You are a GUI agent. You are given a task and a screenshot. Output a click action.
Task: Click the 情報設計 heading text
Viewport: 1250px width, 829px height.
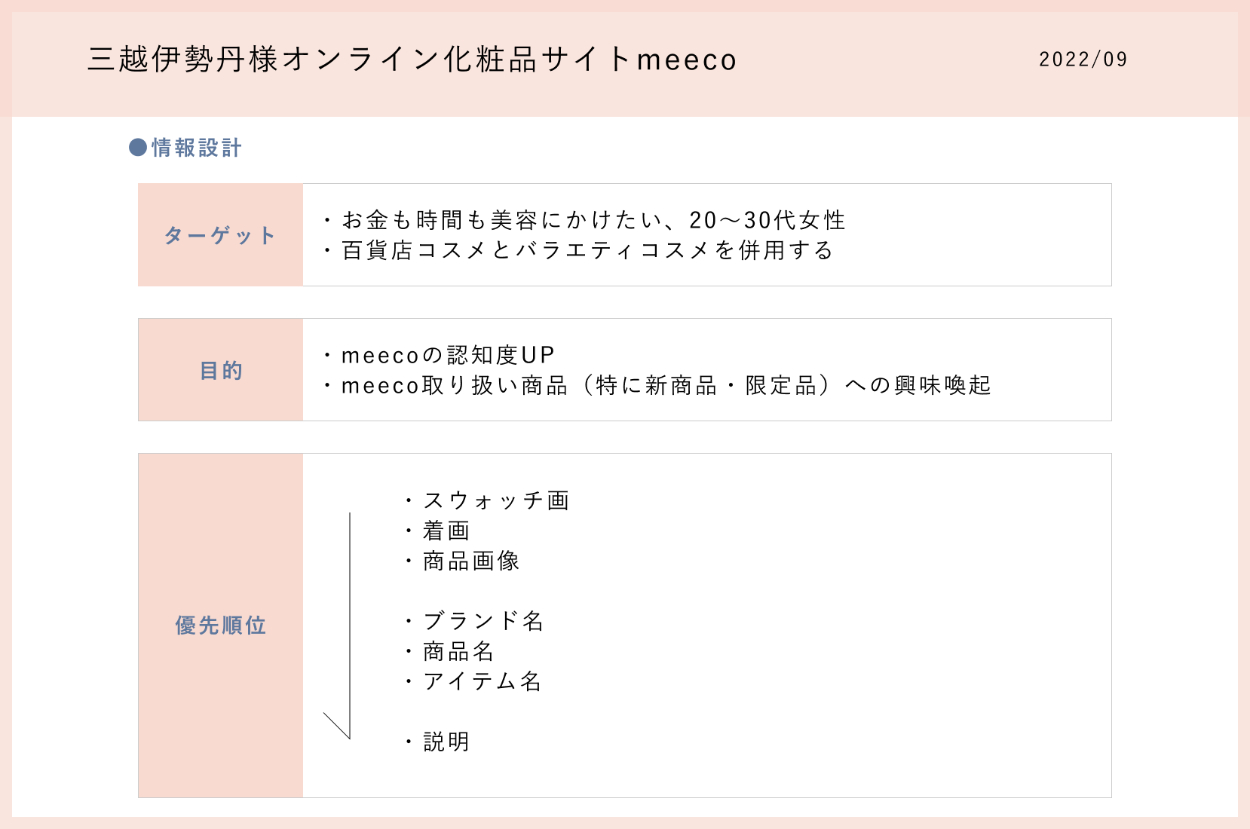(196, 149)
